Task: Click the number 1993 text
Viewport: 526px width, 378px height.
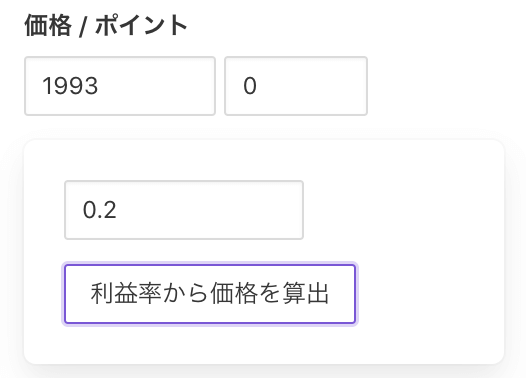Action: [70, 86]
